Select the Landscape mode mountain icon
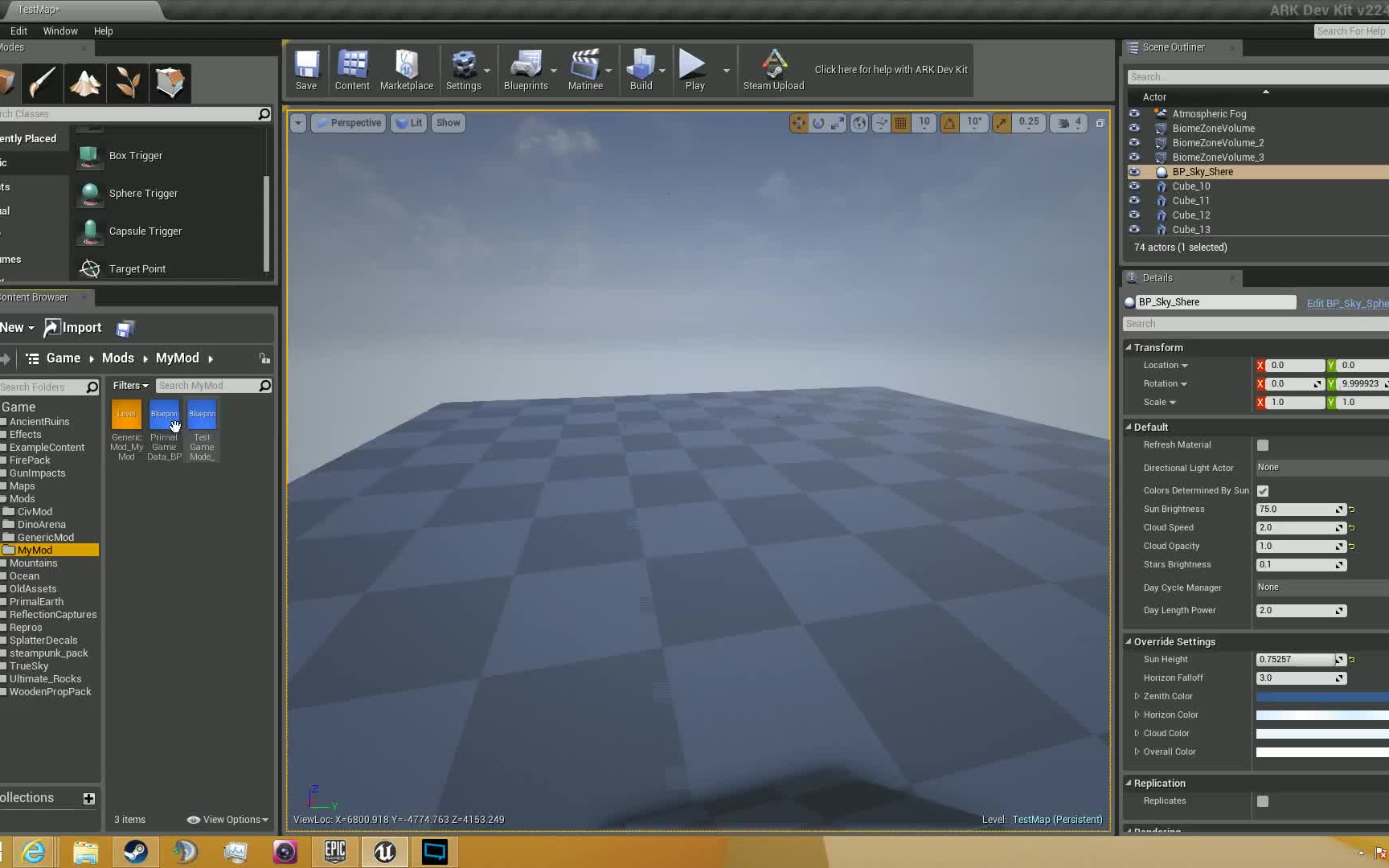 tap(85, 83)
